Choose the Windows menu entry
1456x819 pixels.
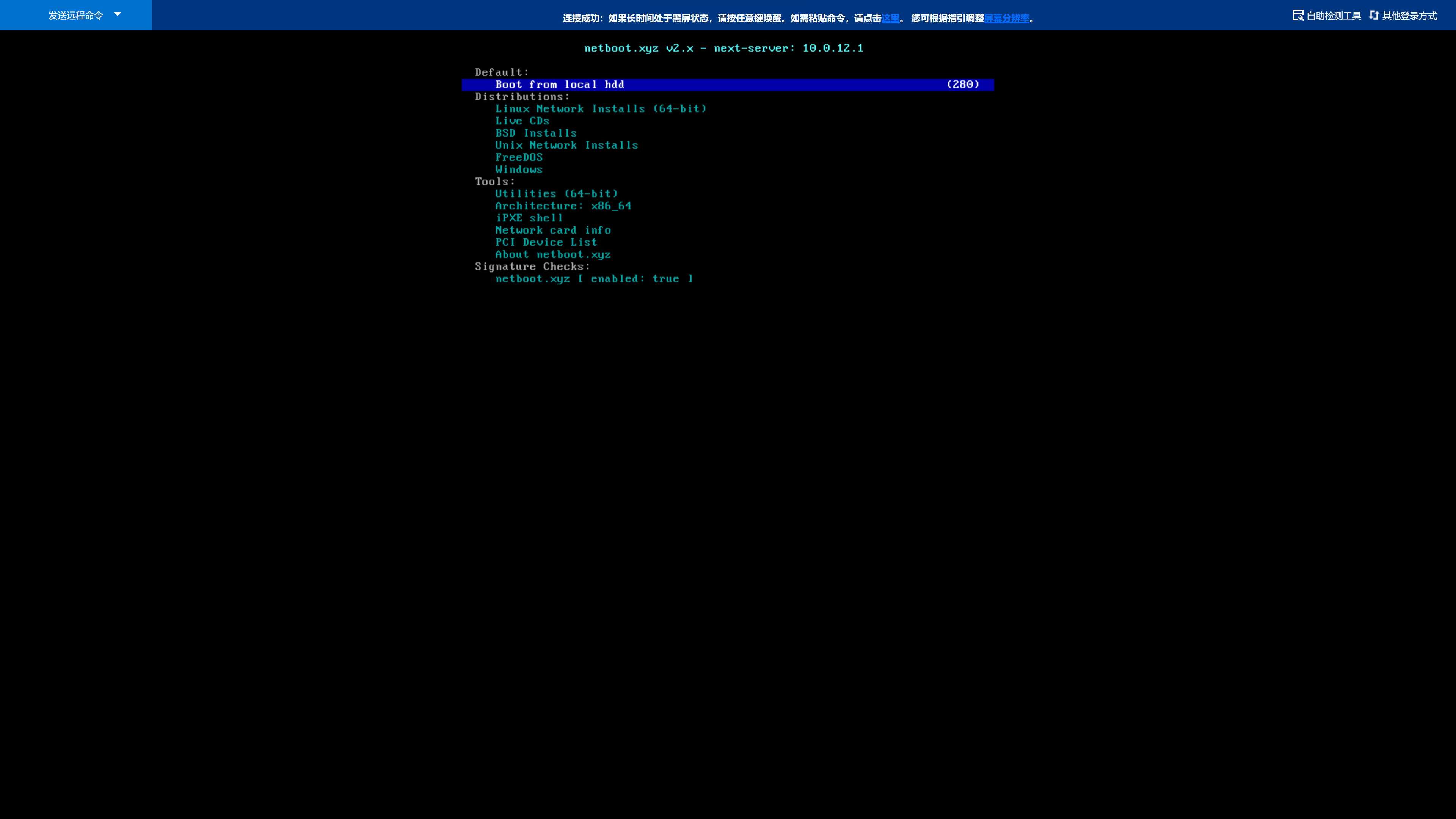pyautogui.click(x=519, y=169)
